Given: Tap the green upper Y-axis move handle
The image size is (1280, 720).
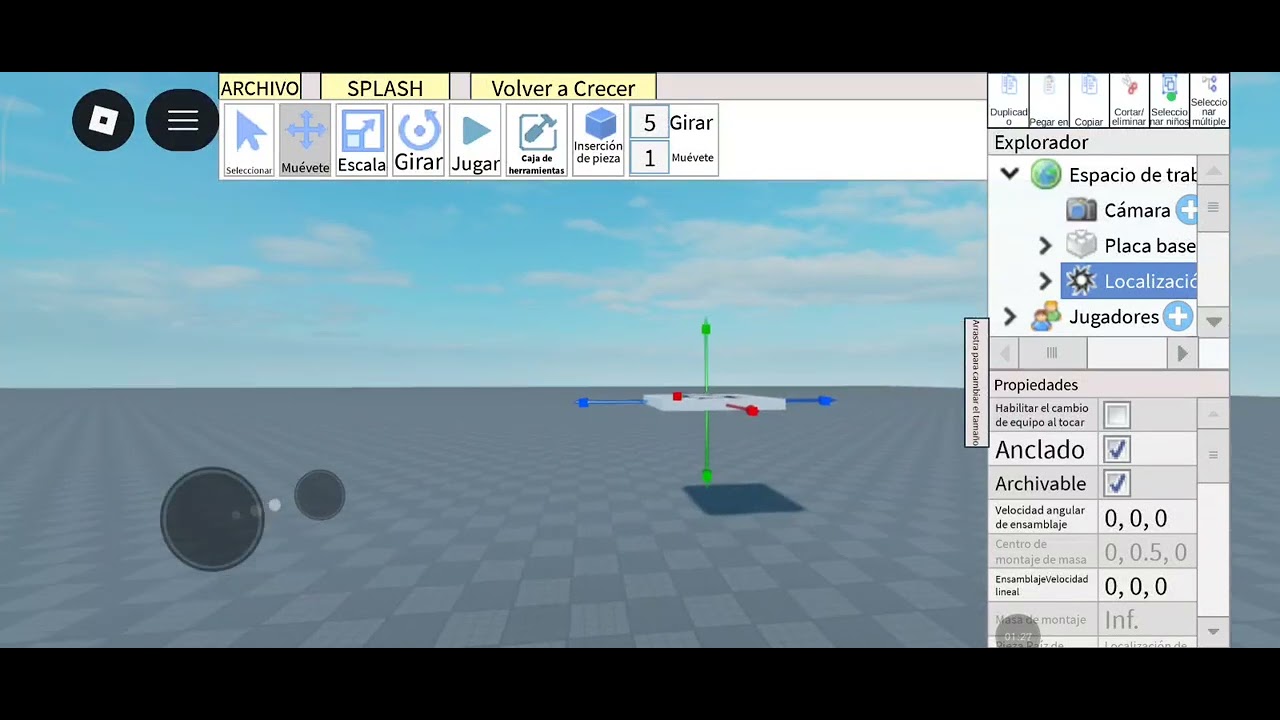Looking at the screenshot, I should 706,329.
